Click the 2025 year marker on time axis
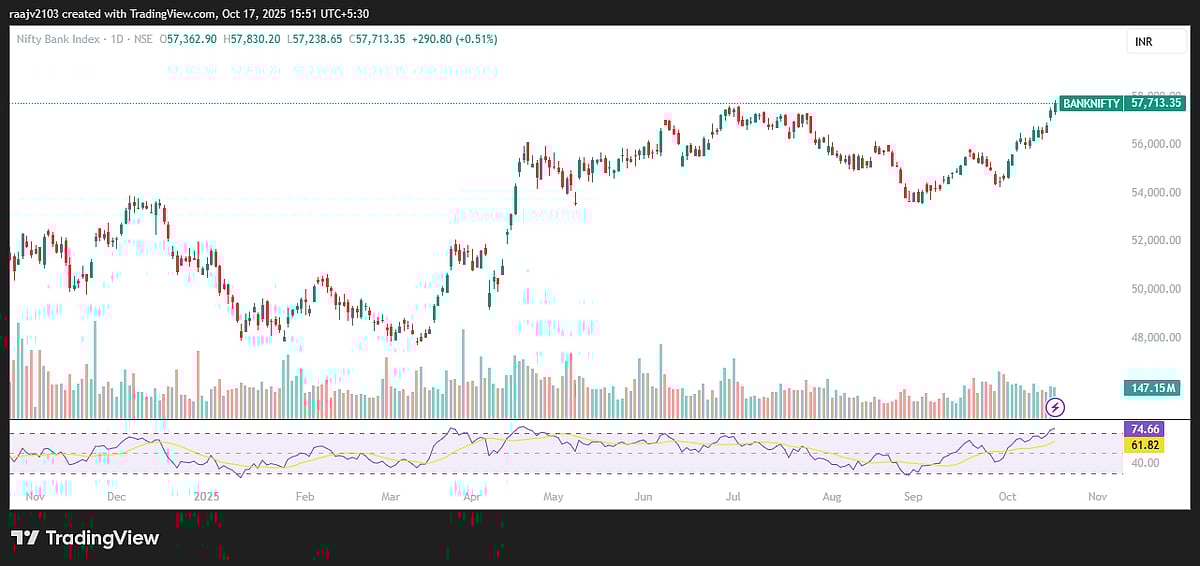This screenshot has width=1200, height=566. click(x=207, y=496)
